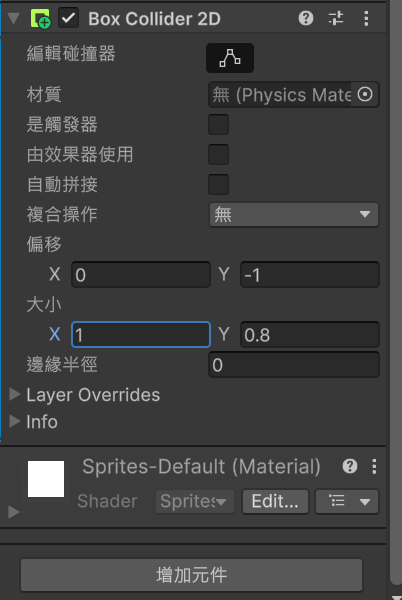The height and width of the screenshot is (600, 402).
Task: Activate the edit collider (編輯碰撞器) button
Action: 230,58
